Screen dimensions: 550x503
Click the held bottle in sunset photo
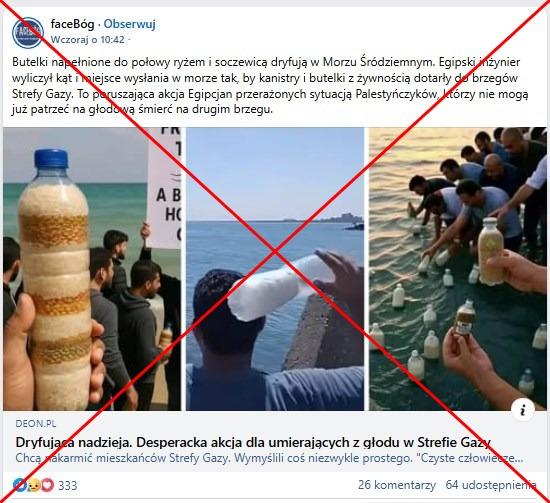(x=491, y=251)
